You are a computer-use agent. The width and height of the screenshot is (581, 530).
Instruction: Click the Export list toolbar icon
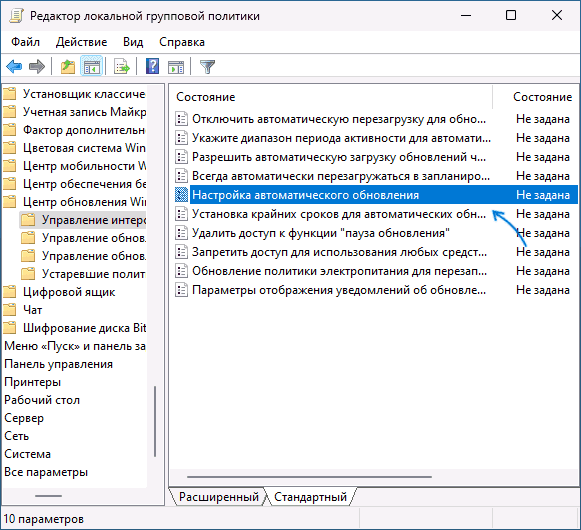[x=122, y=67]
